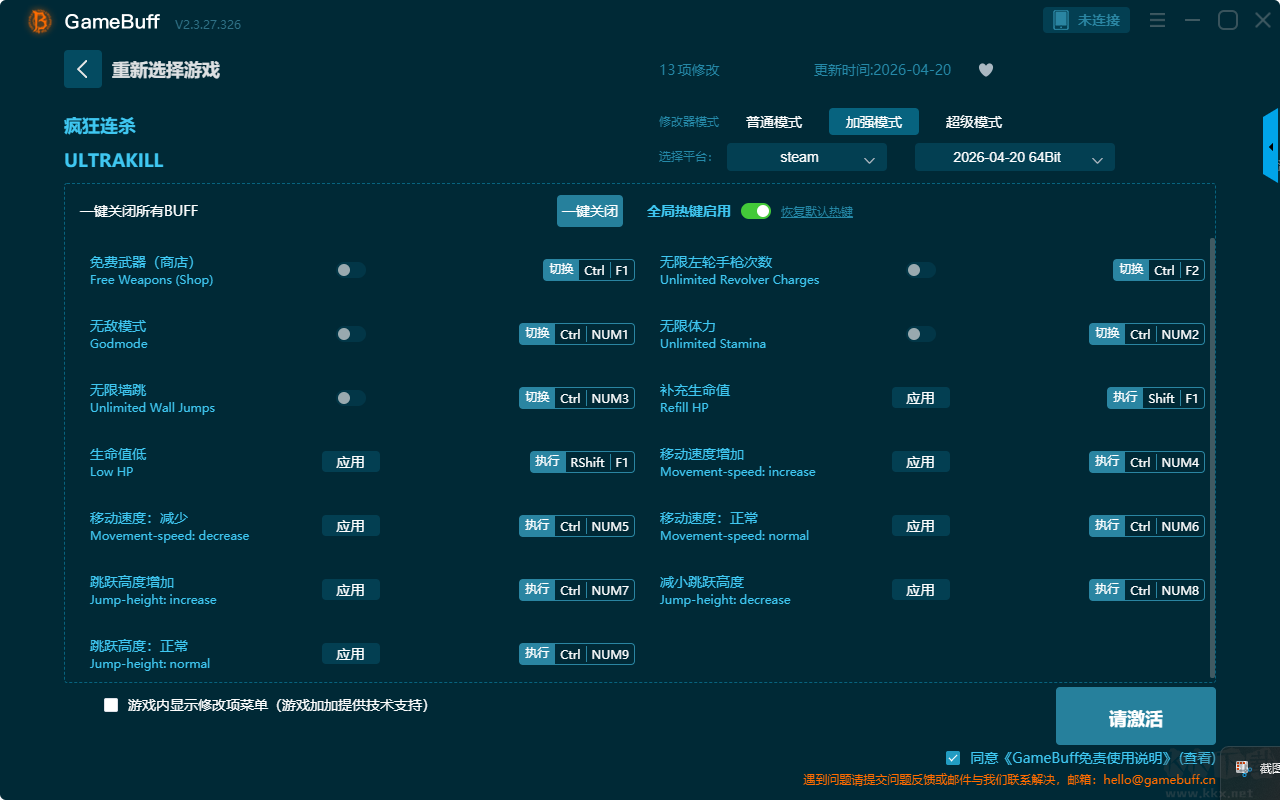Enable Unlimited Stamina switch

pyautogui.click(x=921, y=334)
